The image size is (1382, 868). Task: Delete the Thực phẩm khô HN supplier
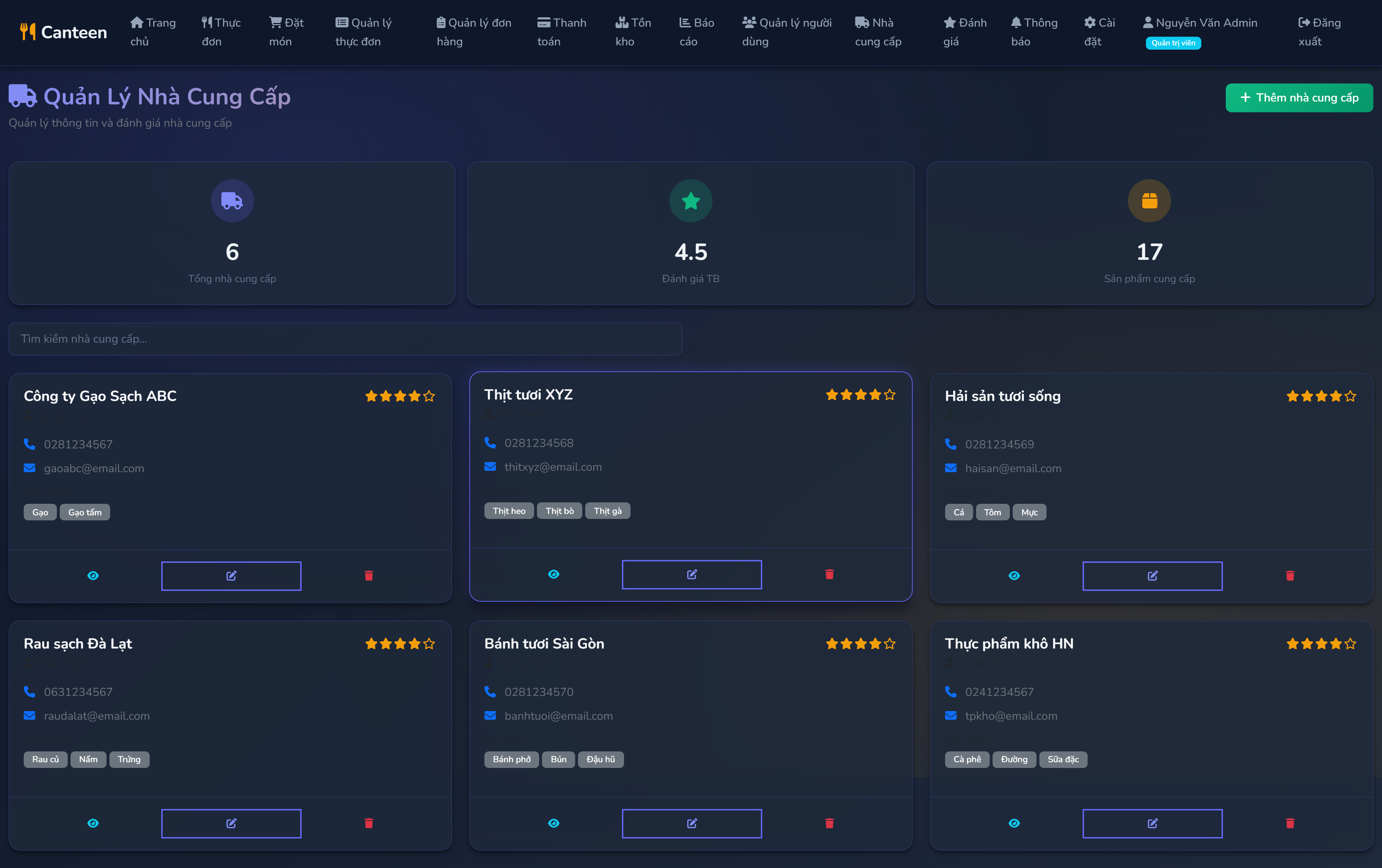tap(1290, 823)
